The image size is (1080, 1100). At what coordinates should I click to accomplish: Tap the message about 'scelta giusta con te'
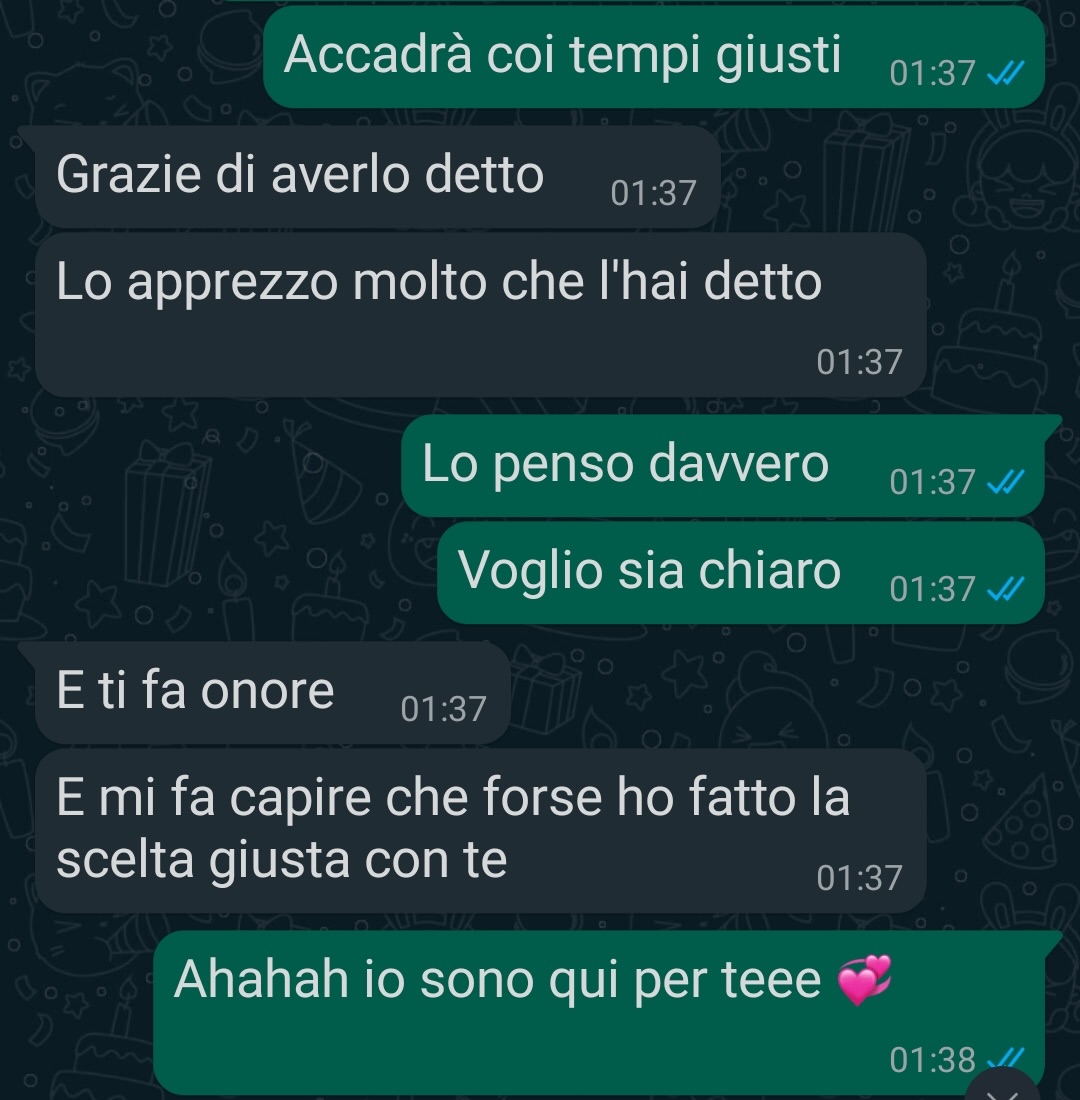[481, 831]
